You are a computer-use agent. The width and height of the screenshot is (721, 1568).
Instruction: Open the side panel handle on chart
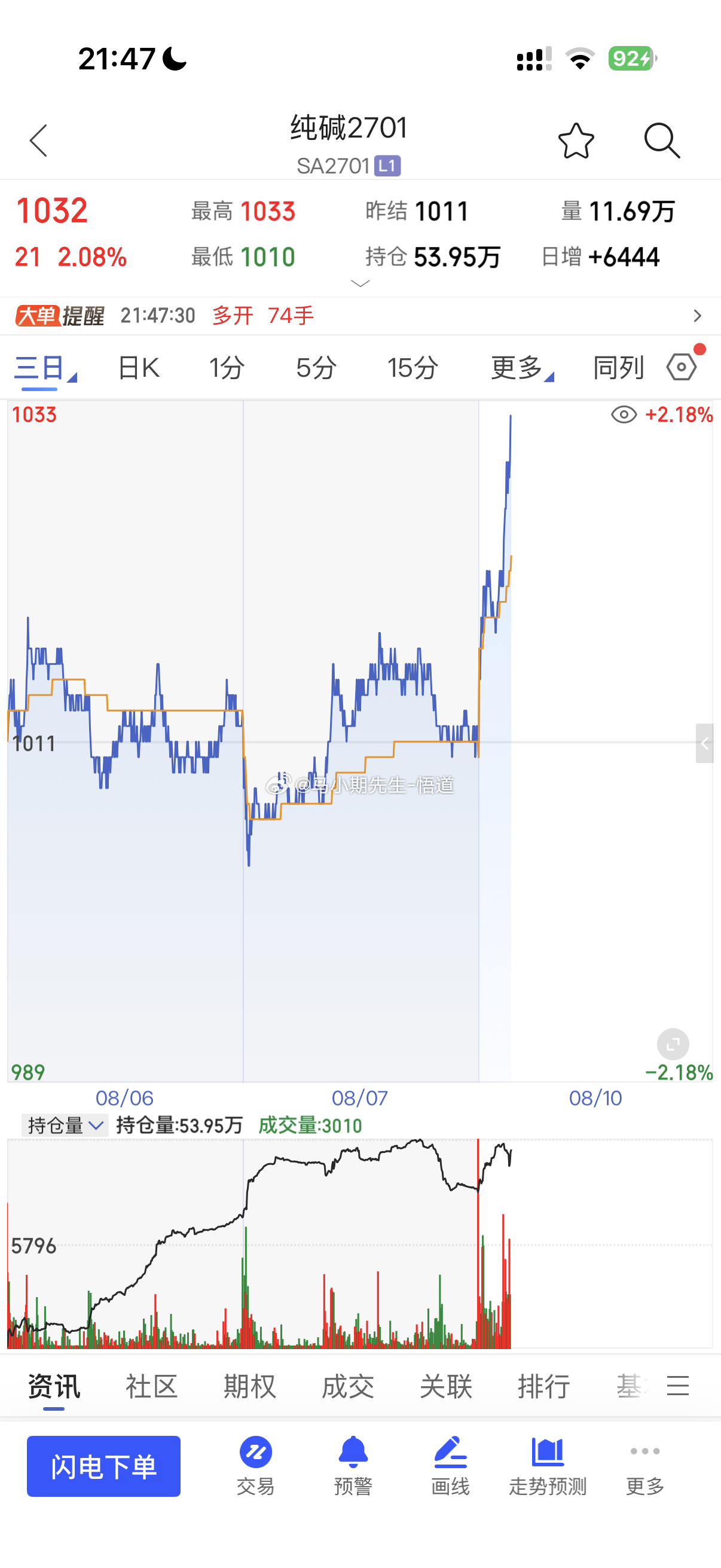[x=705, y=743]
